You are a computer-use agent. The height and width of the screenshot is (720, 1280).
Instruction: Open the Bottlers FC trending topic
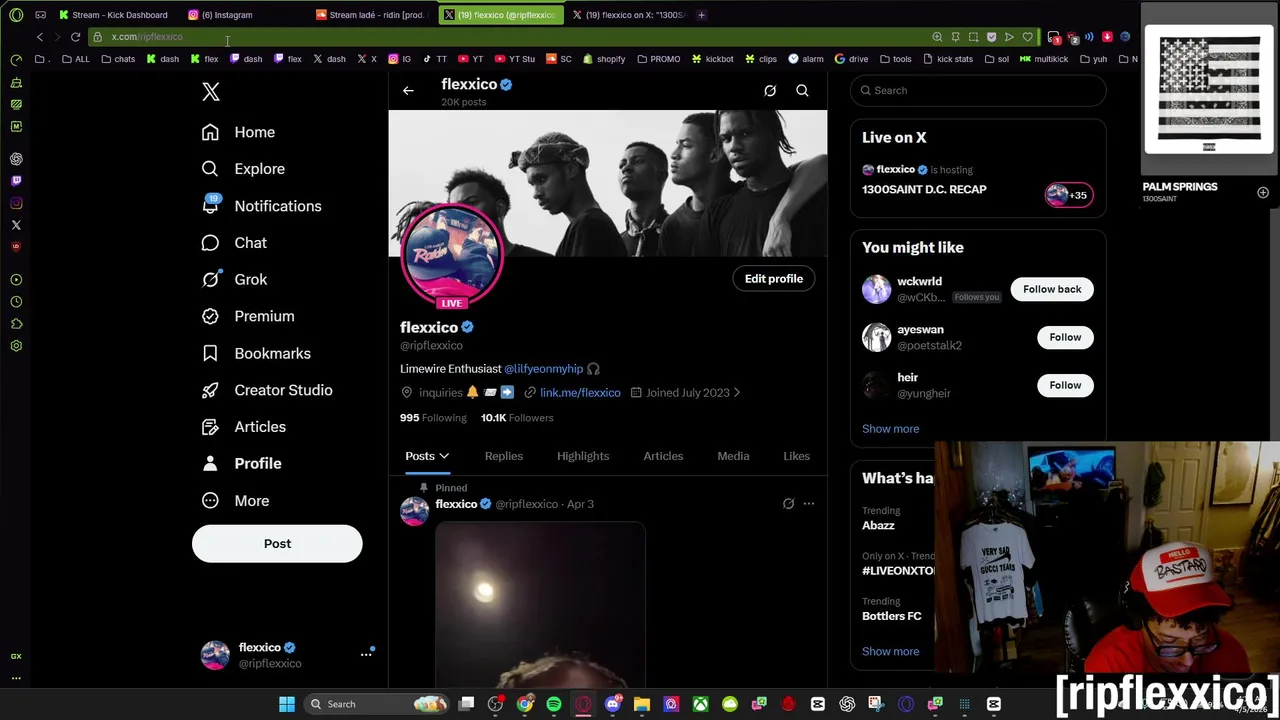892,617
